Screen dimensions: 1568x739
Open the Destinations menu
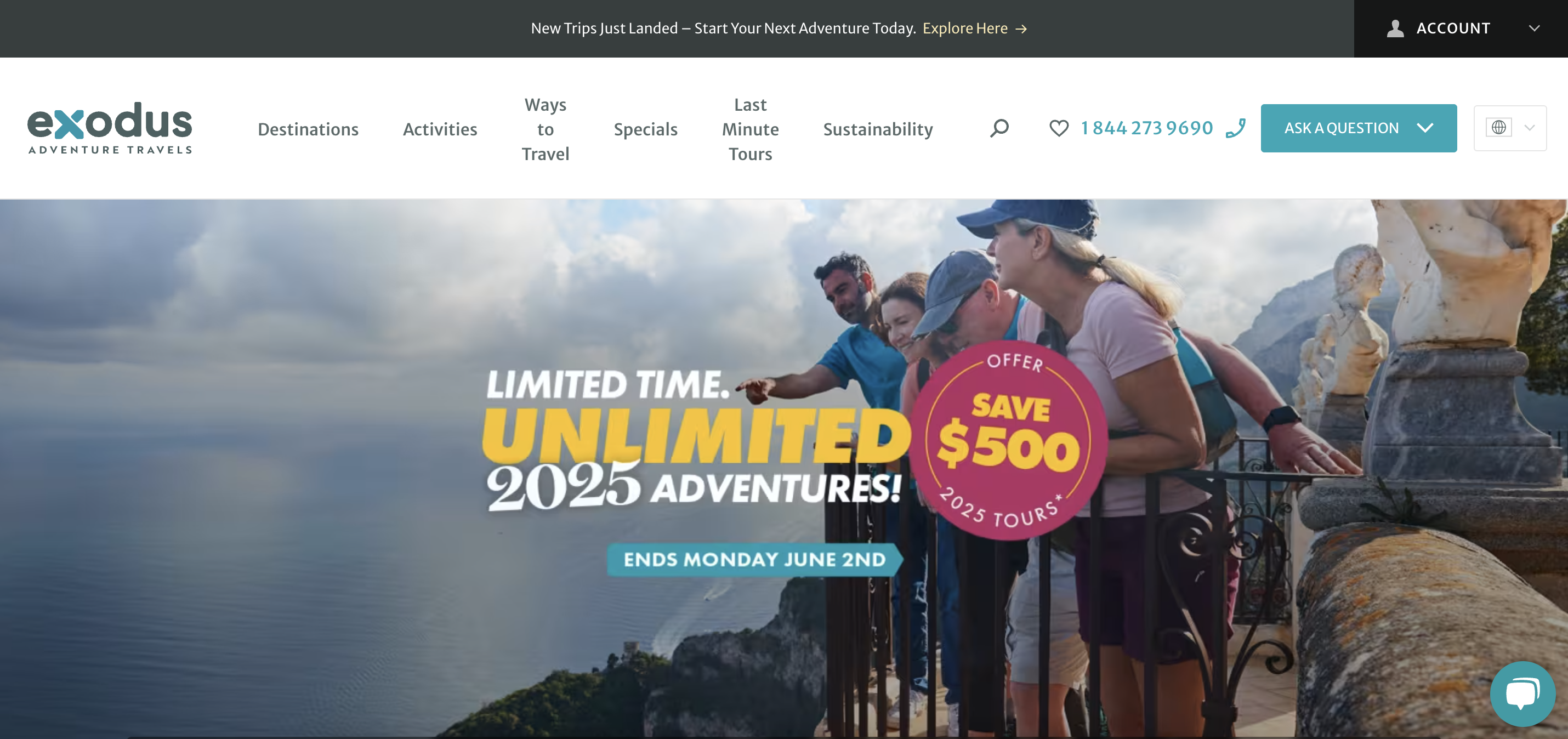point(308,129)
